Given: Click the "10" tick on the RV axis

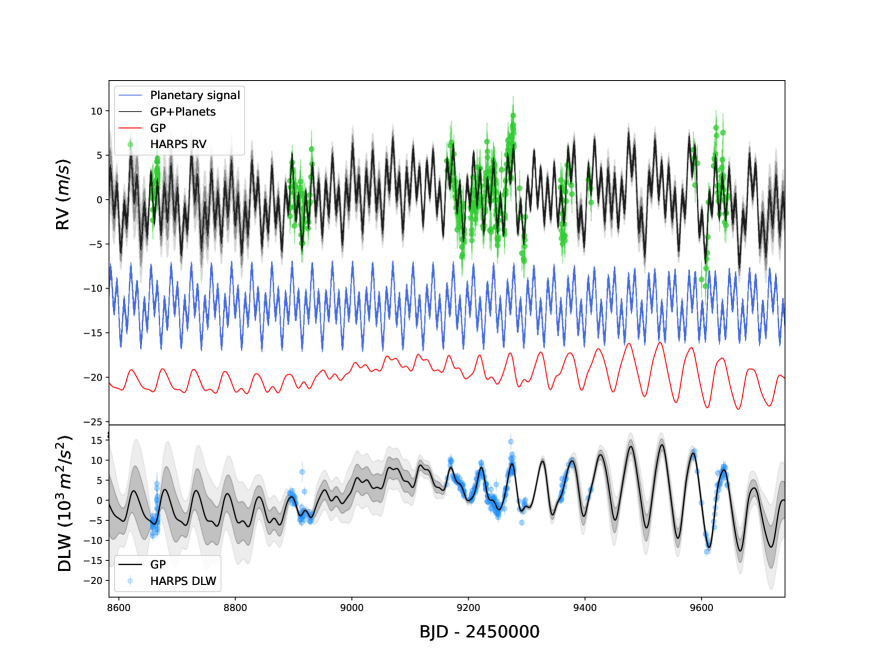Looking at the screenshot, I should pos(97,111).
